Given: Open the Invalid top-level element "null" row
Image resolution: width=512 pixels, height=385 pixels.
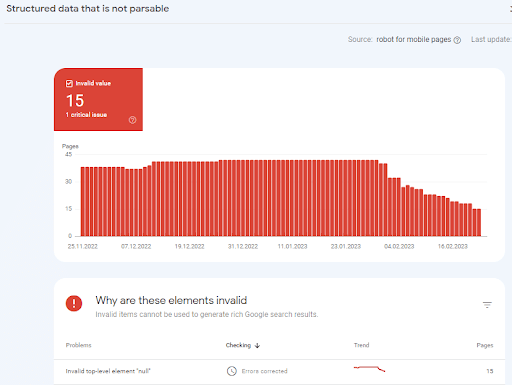Looking at the screenshot, I should point(279,371).
